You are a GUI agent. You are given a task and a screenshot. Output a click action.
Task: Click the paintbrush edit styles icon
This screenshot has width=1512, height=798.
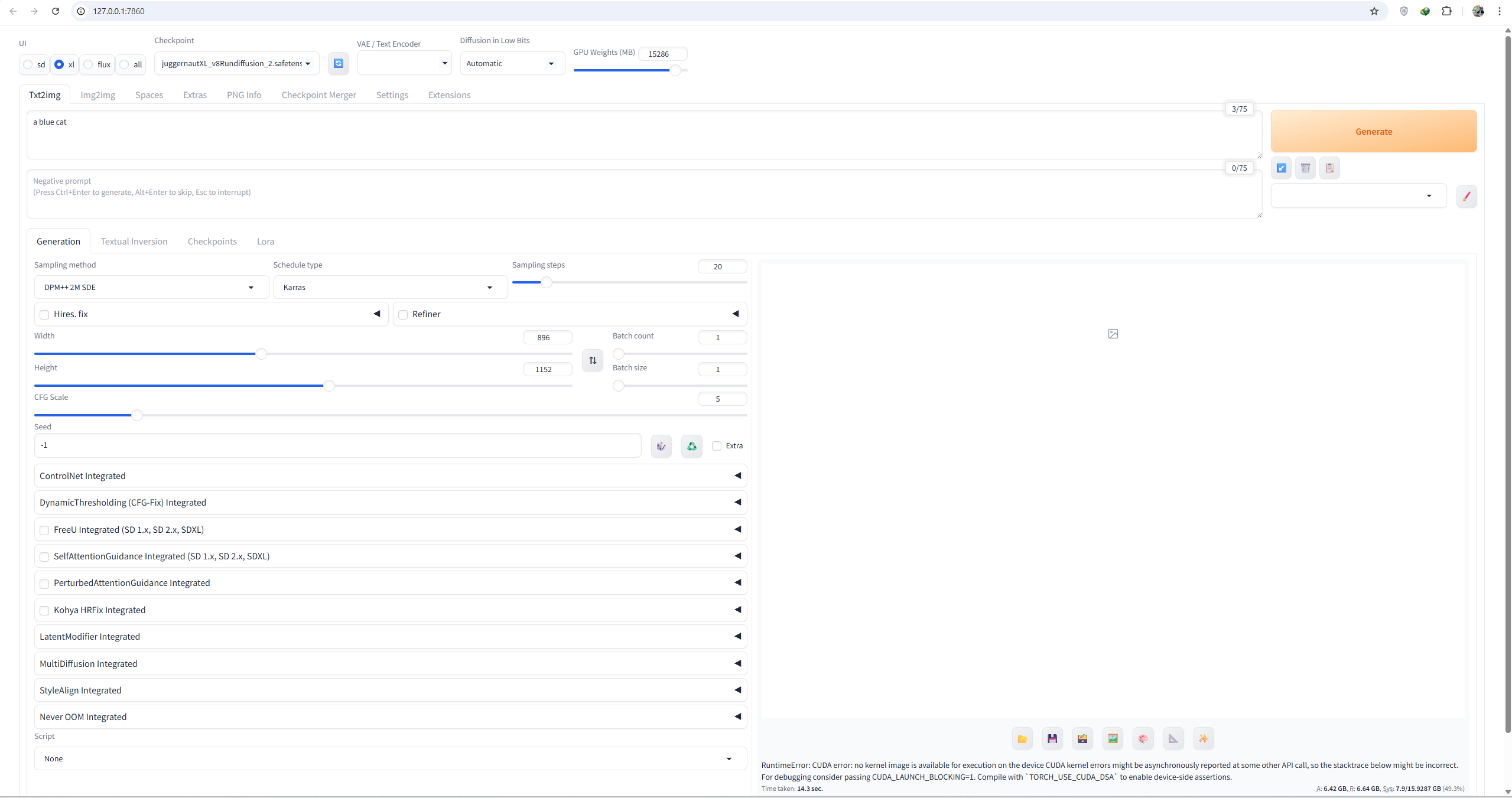(1466, 196)
